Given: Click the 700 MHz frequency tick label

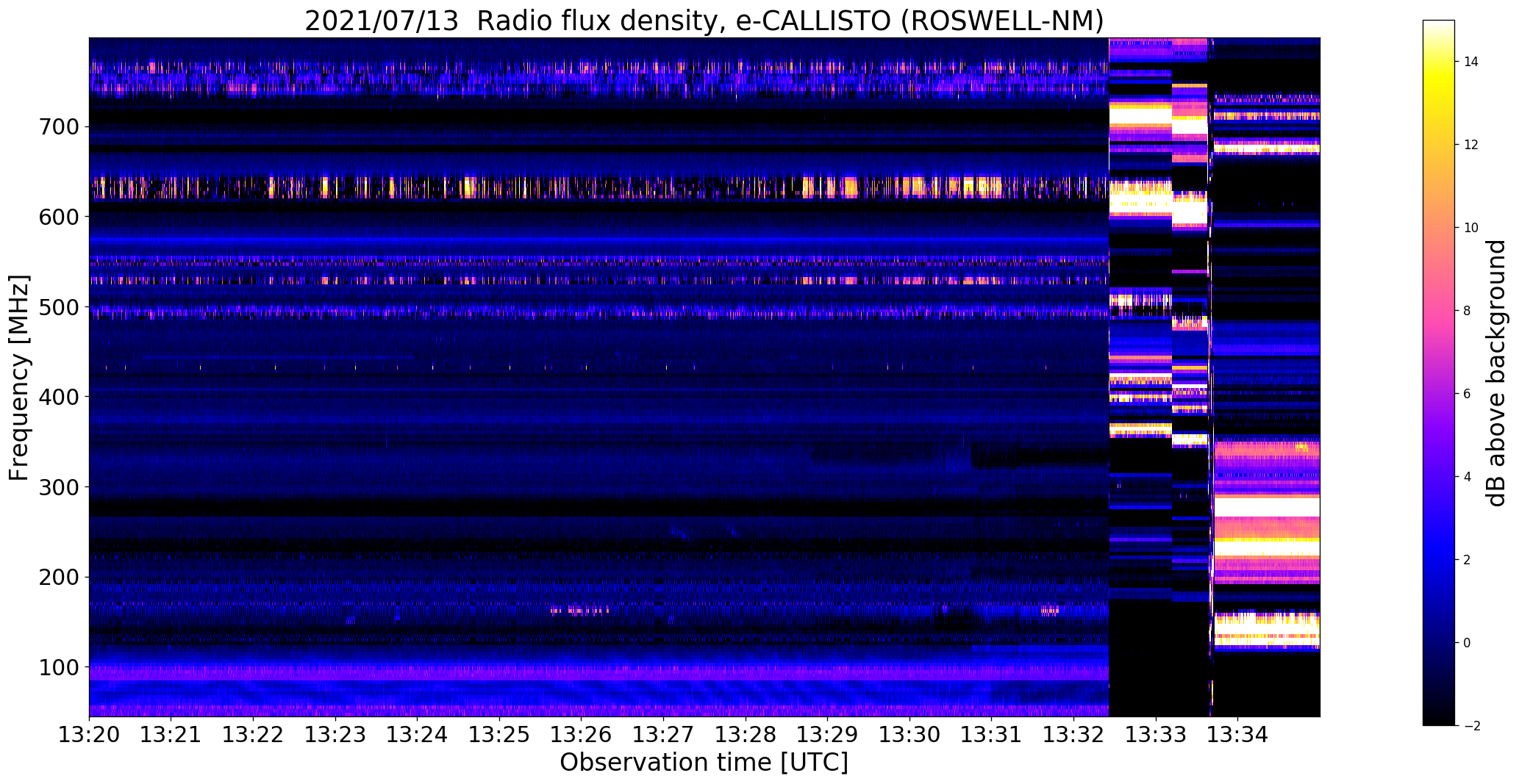Looking at the screenshot, I should click(x=58, y=127).
